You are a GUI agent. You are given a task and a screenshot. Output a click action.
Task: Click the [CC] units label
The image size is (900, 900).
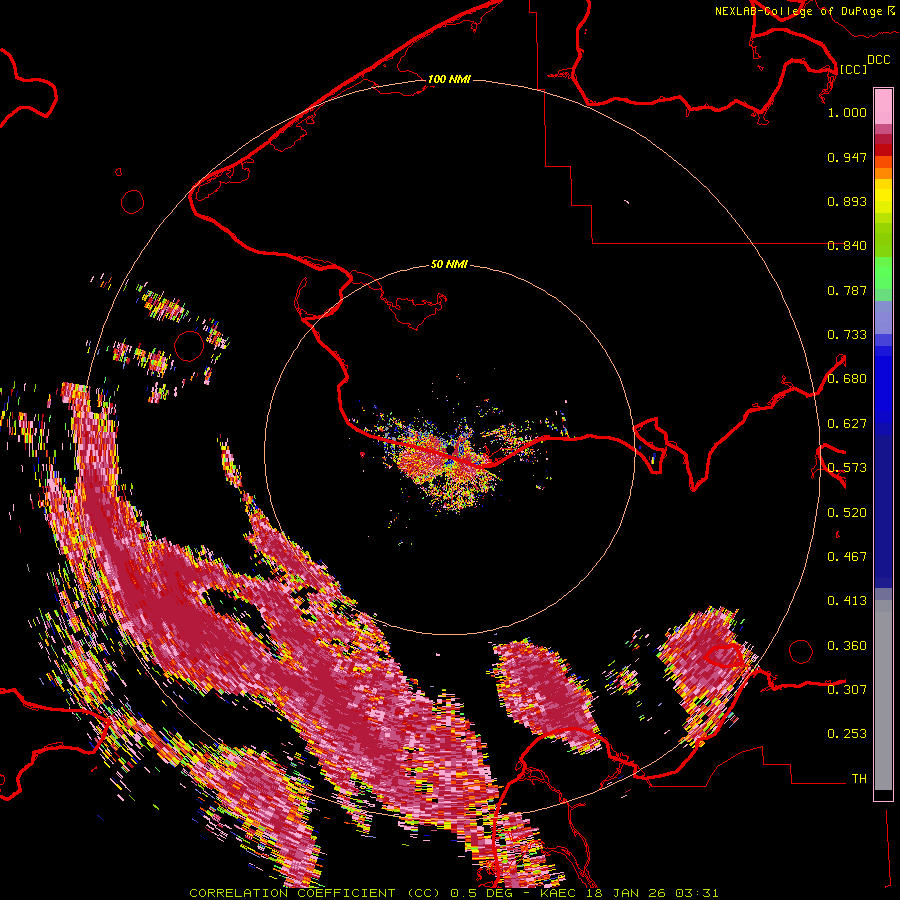tap(853, 69)
